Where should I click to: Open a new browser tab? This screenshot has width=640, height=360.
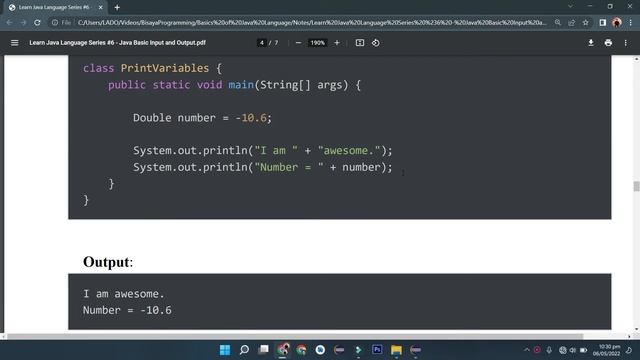tap(117, 7)
